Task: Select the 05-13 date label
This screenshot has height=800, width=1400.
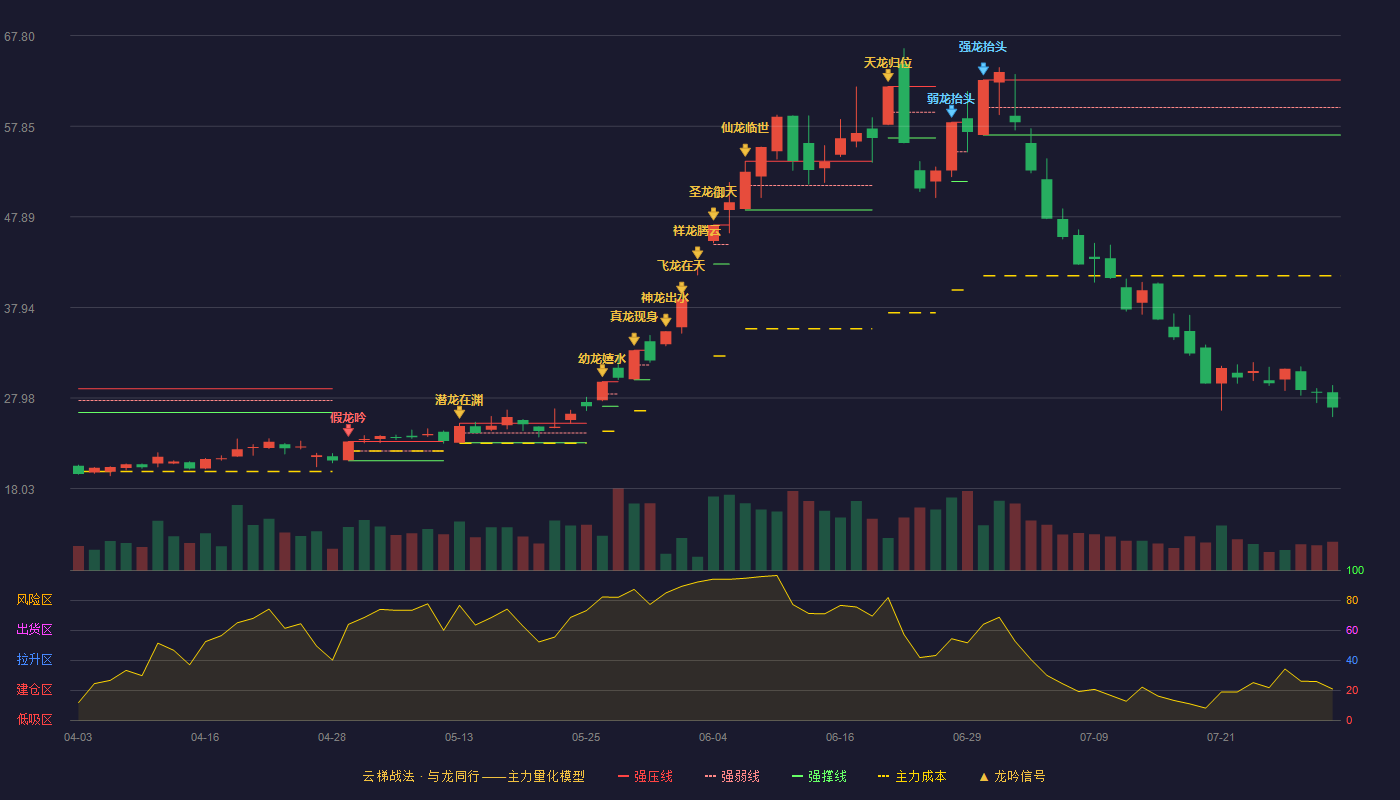Action: 459,737
